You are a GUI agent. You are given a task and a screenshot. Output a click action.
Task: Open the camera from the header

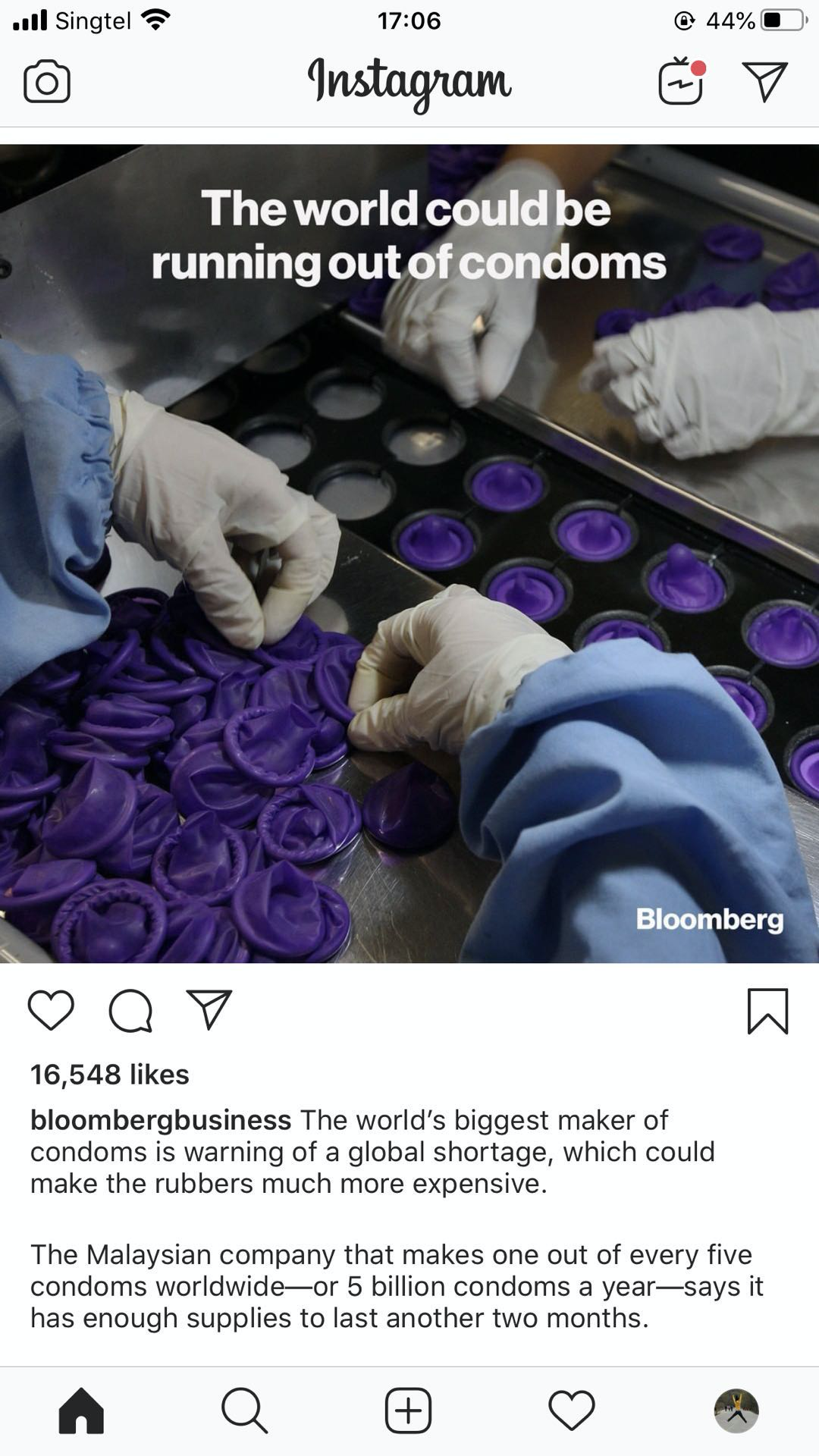(x=47, y=81)
